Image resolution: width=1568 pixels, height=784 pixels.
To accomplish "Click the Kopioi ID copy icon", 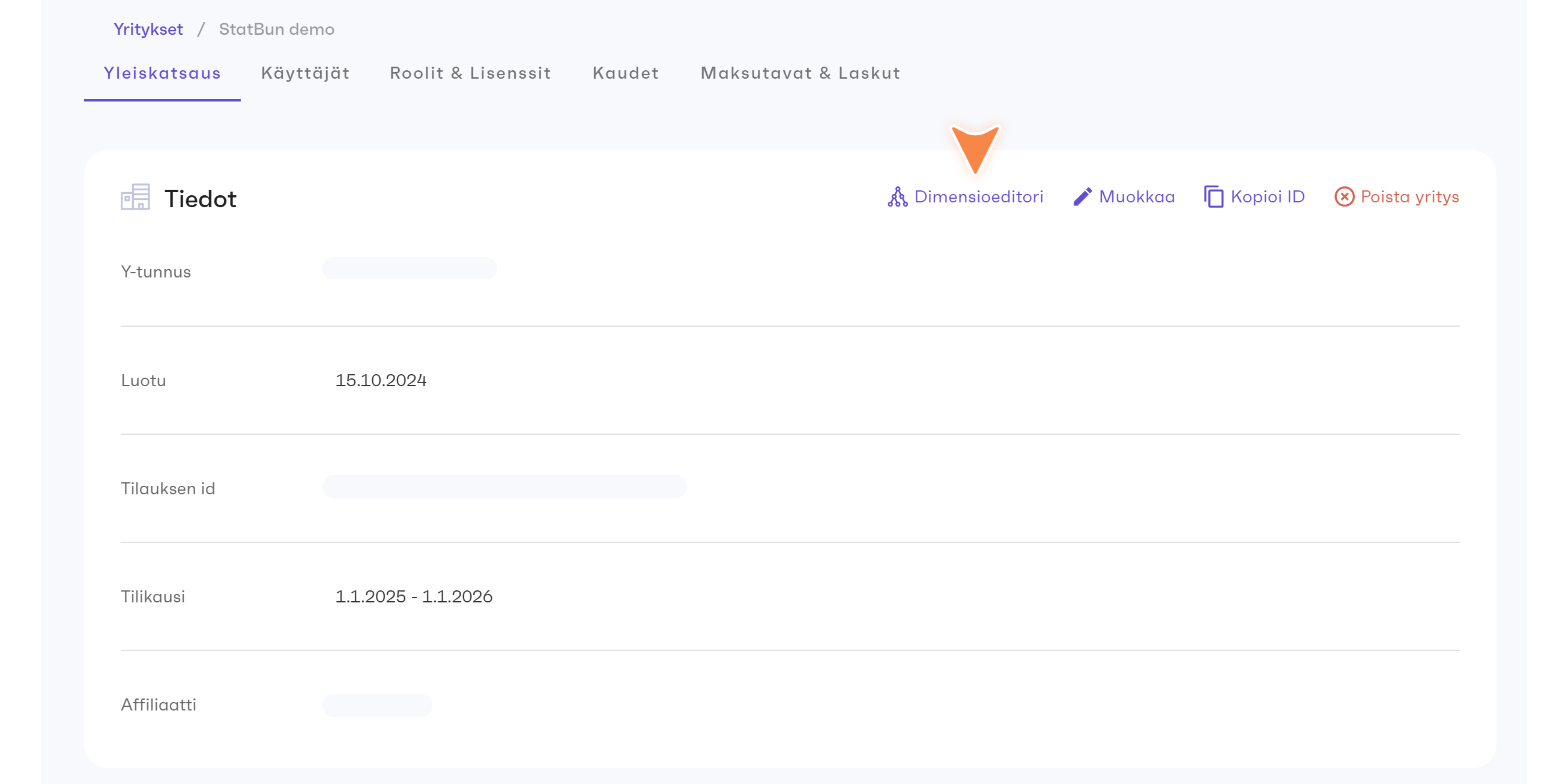I will (1213, 197).
